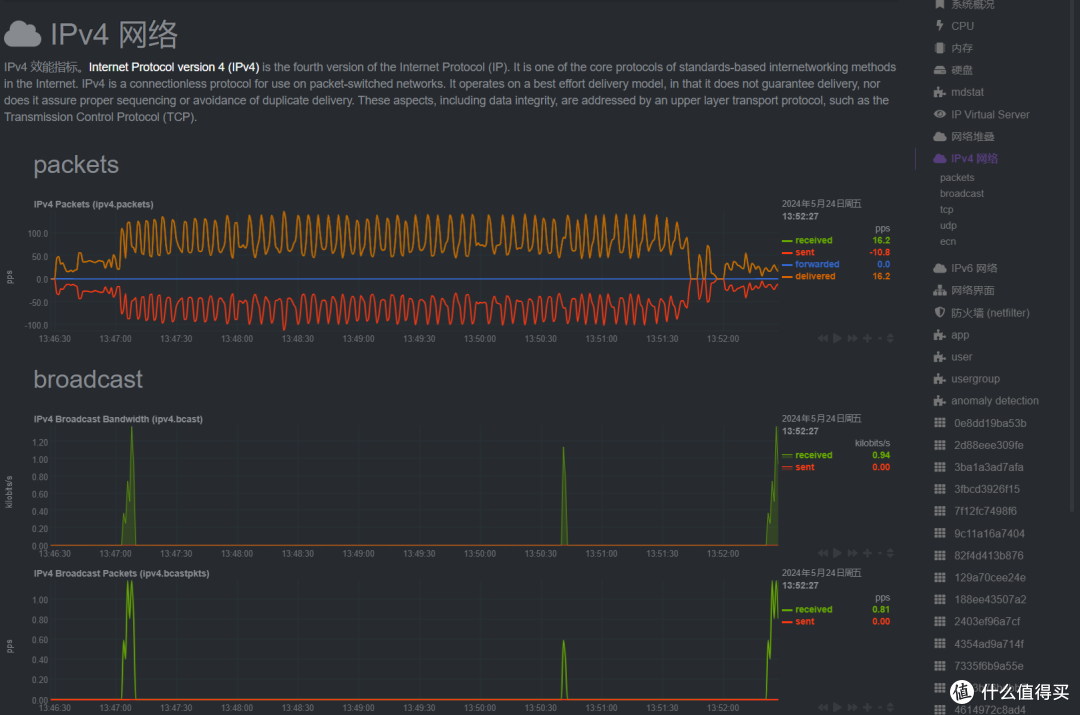
Task: Click the shield icon for 防火墙 (netfilter)
Action: click(x=939, y=313)
